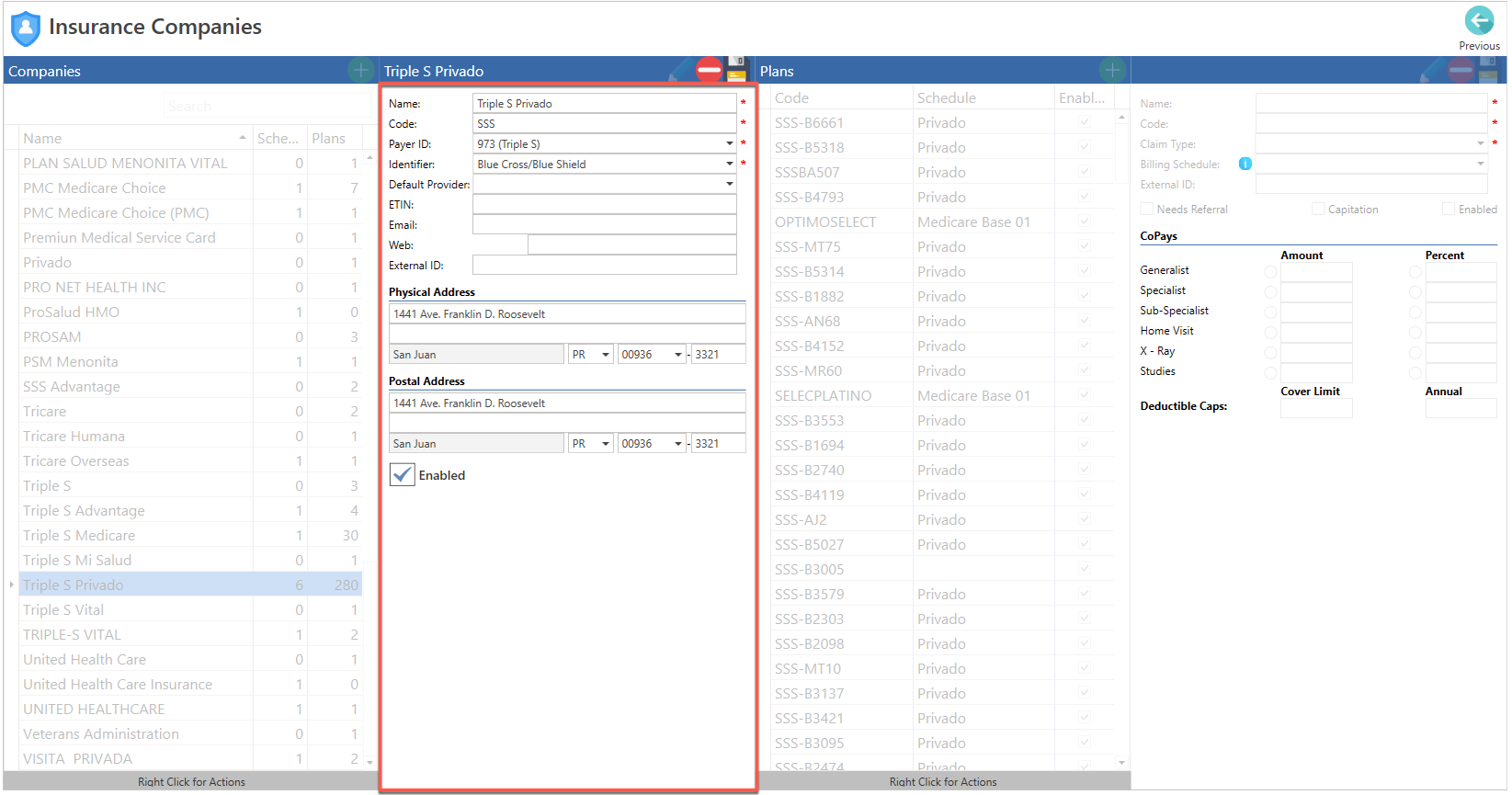
Task: Sort plans by Schedule column header
Action: tap(983, 97)
